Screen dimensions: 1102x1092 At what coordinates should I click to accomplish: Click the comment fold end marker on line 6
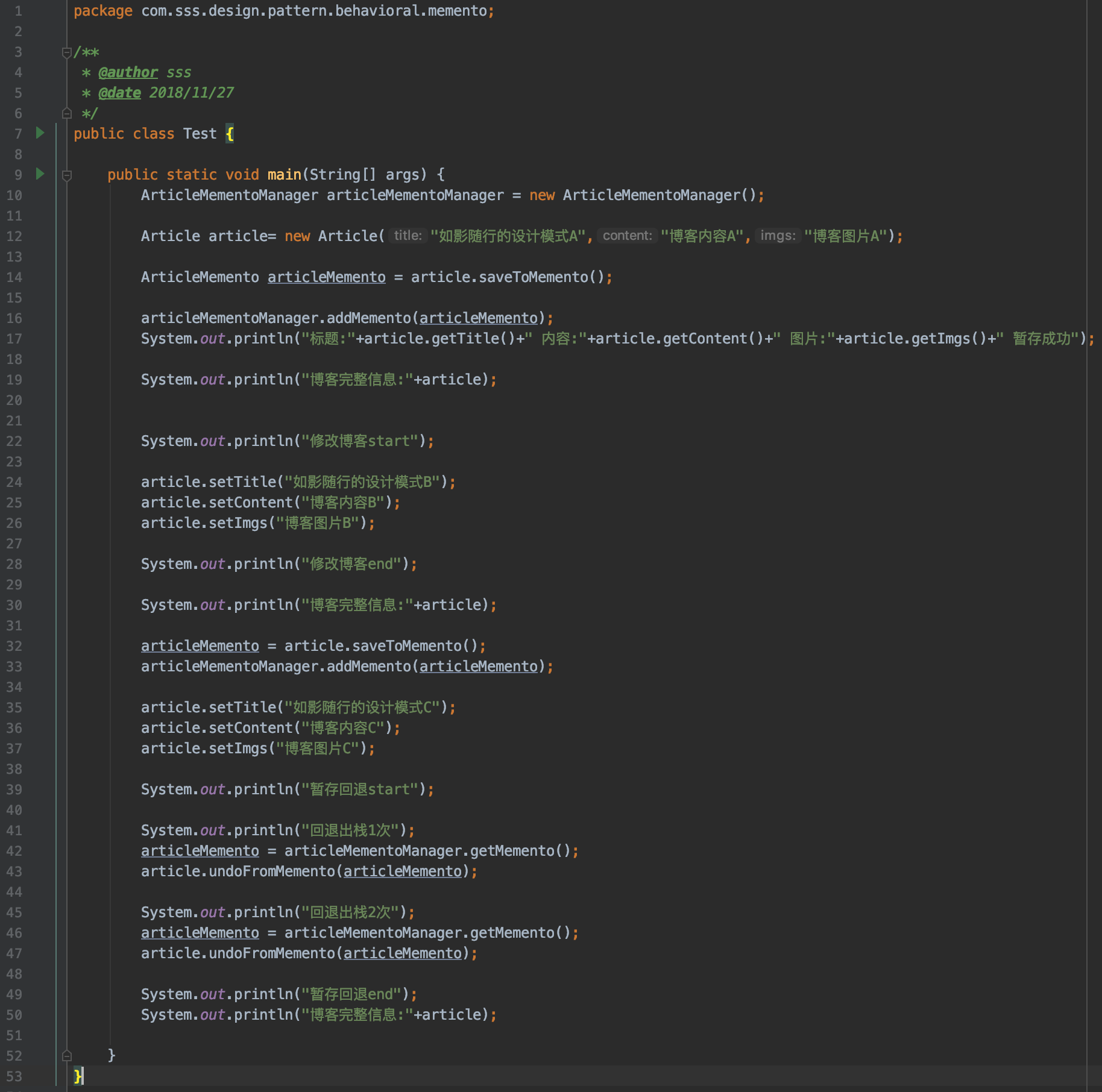[67, 113]
